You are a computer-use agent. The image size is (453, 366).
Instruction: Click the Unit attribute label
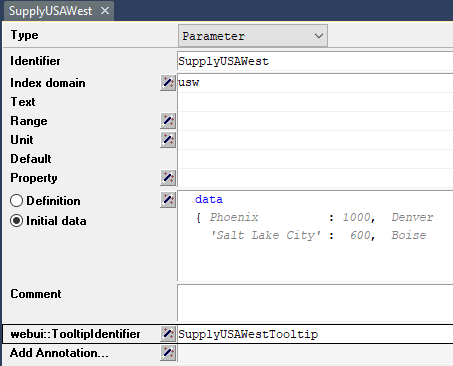[22, 140]
